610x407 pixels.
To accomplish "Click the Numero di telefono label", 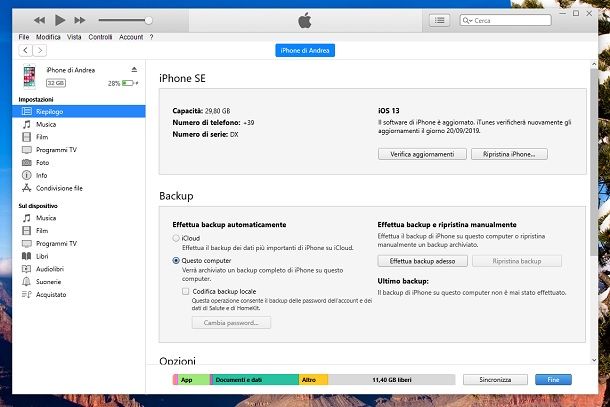I will [x=206, y=123].
